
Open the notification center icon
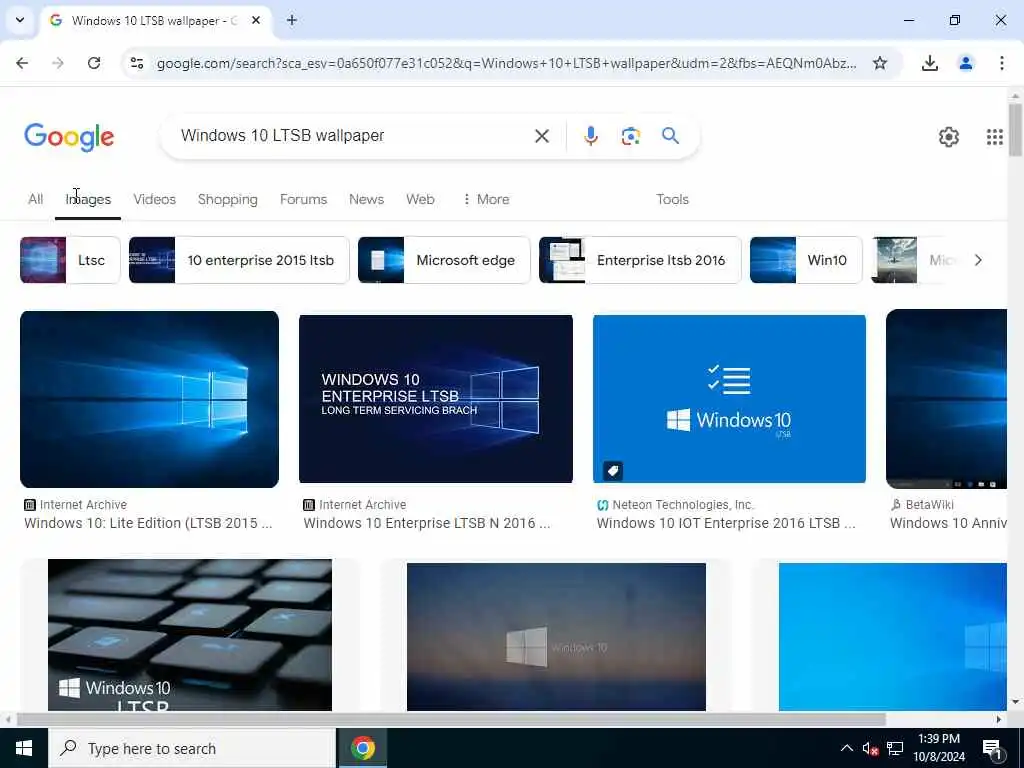click(992, 749)
